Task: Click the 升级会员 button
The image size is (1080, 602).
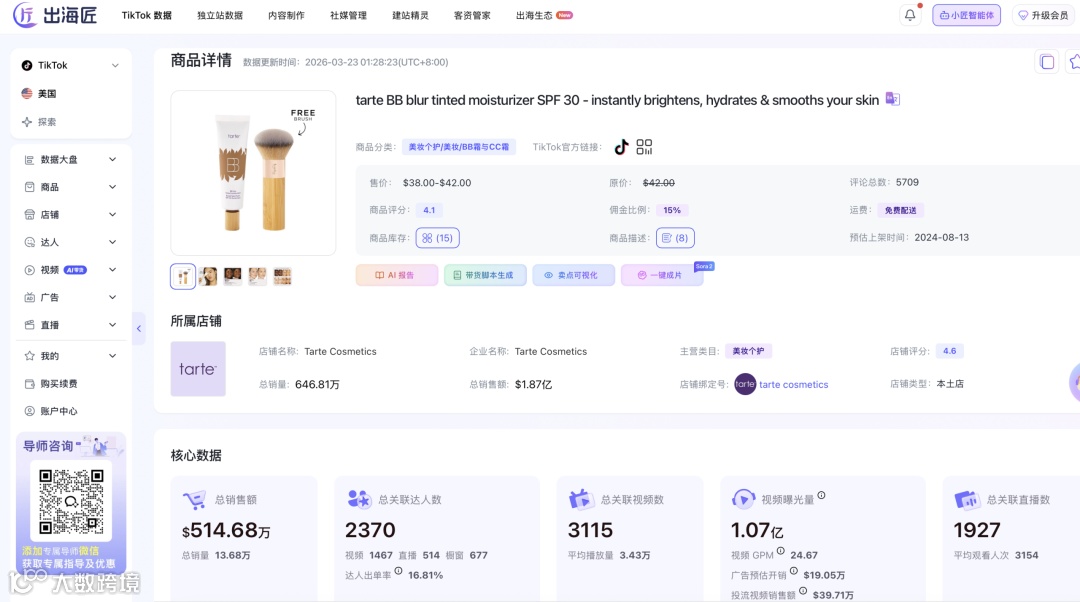Action: click(1043, 15)
